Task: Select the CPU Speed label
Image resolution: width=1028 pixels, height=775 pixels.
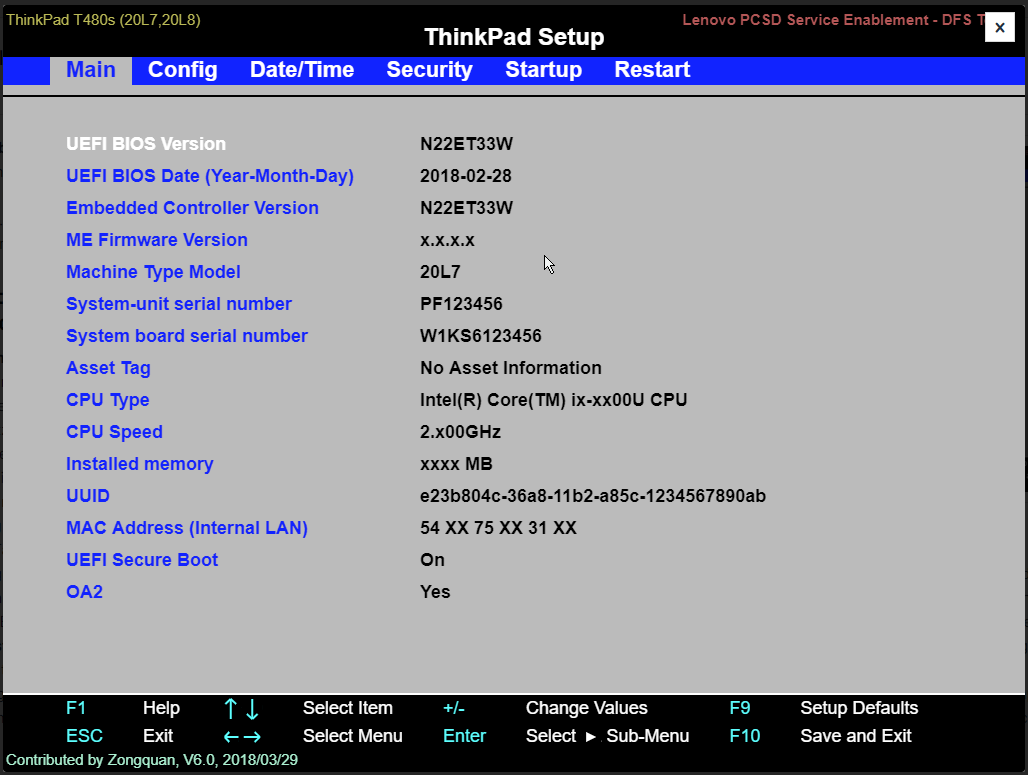Action: pos(114,432)
